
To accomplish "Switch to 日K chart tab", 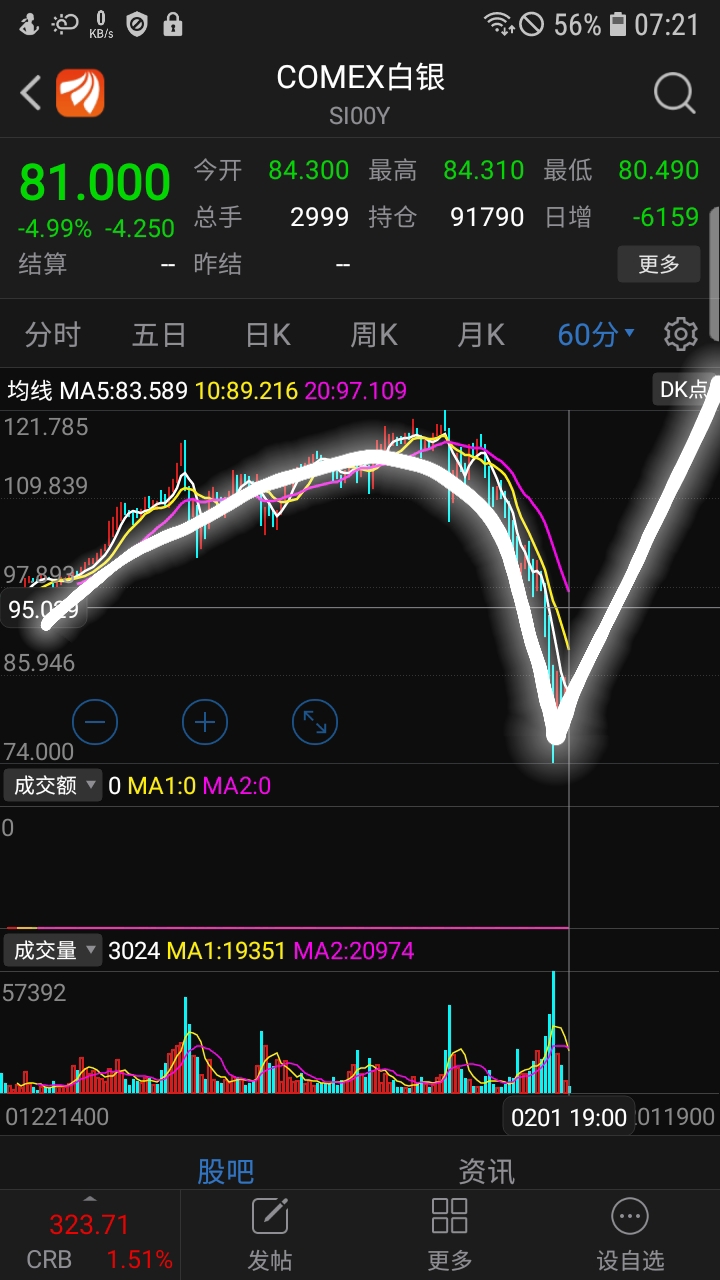I will pos(268,334).
